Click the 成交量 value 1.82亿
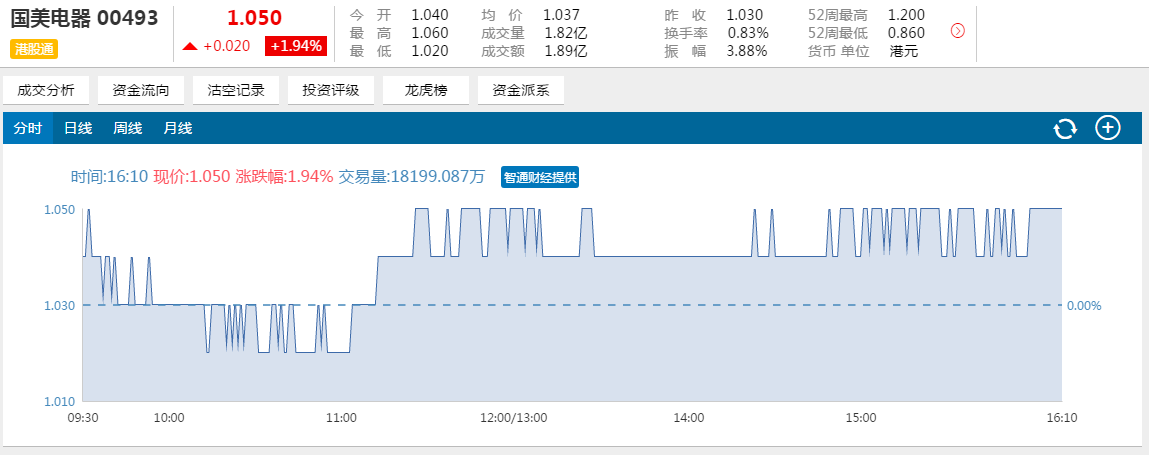Image resolution: width=1149 pixels, height=455 pixels. pos(566,33)
